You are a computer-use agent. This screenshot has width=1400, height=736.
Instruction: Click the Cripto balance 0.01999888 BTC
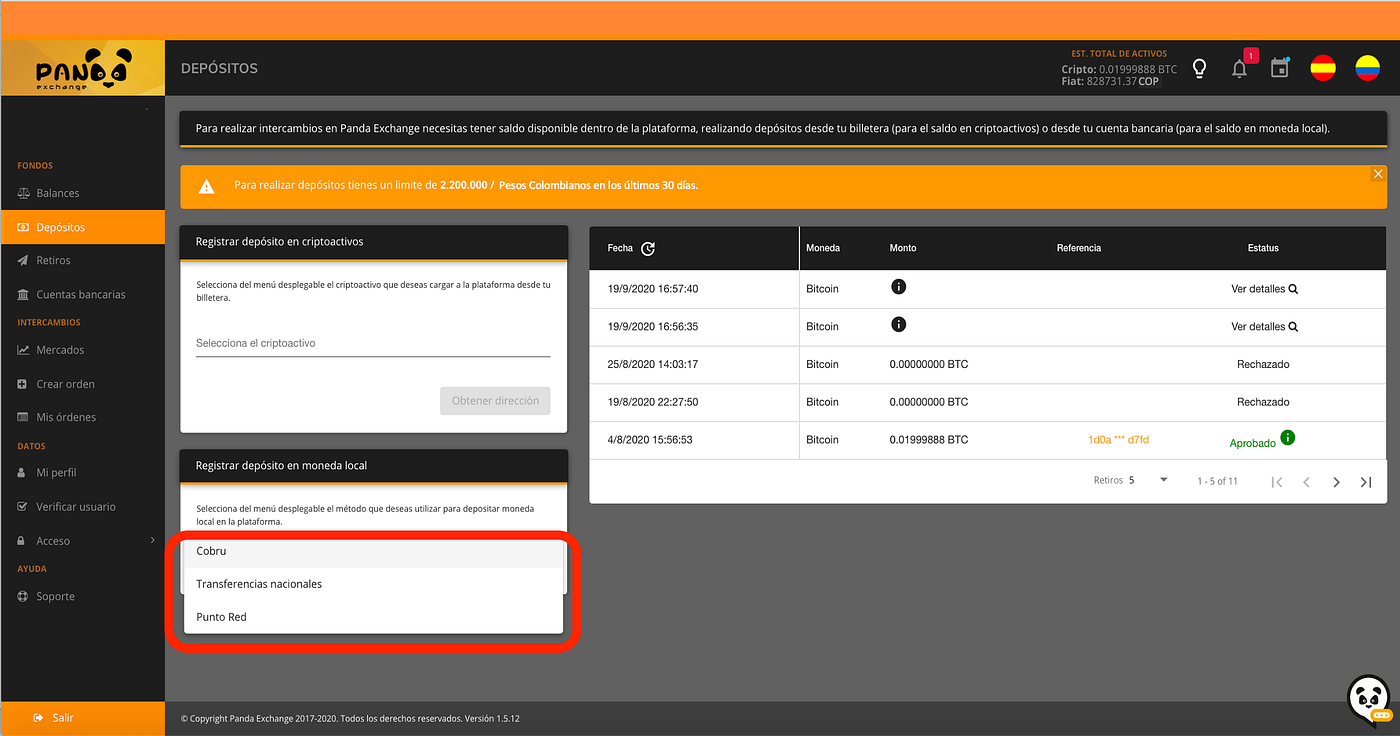[x=1119, y=69]
